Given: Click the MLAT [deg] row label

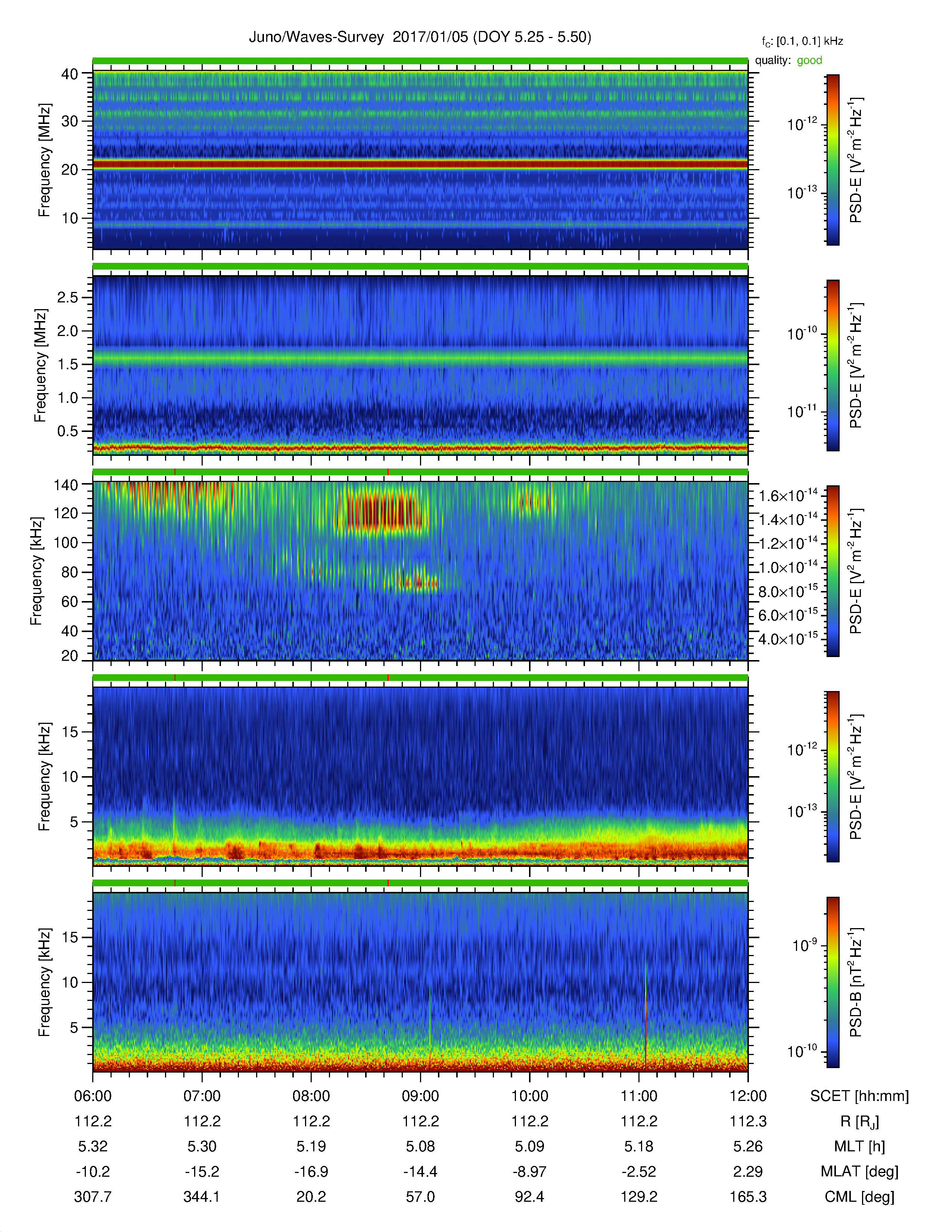Looking at the screenshot, I should (x=859, y=1172).
